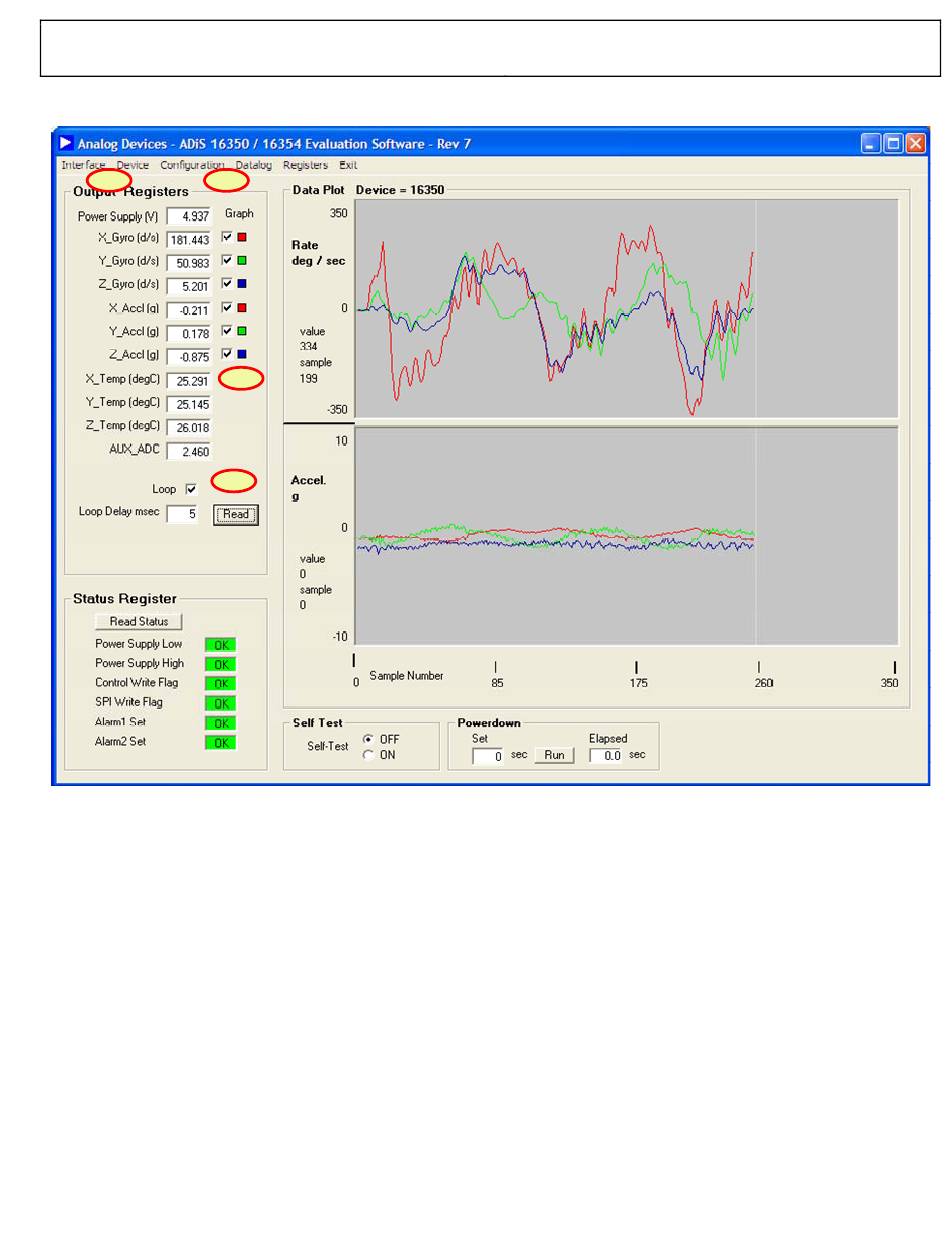Viewport: 950px width, 1254px height.
Task: Click the Y_Accl value 0.178 field
Action: click(x=189, y=333)
